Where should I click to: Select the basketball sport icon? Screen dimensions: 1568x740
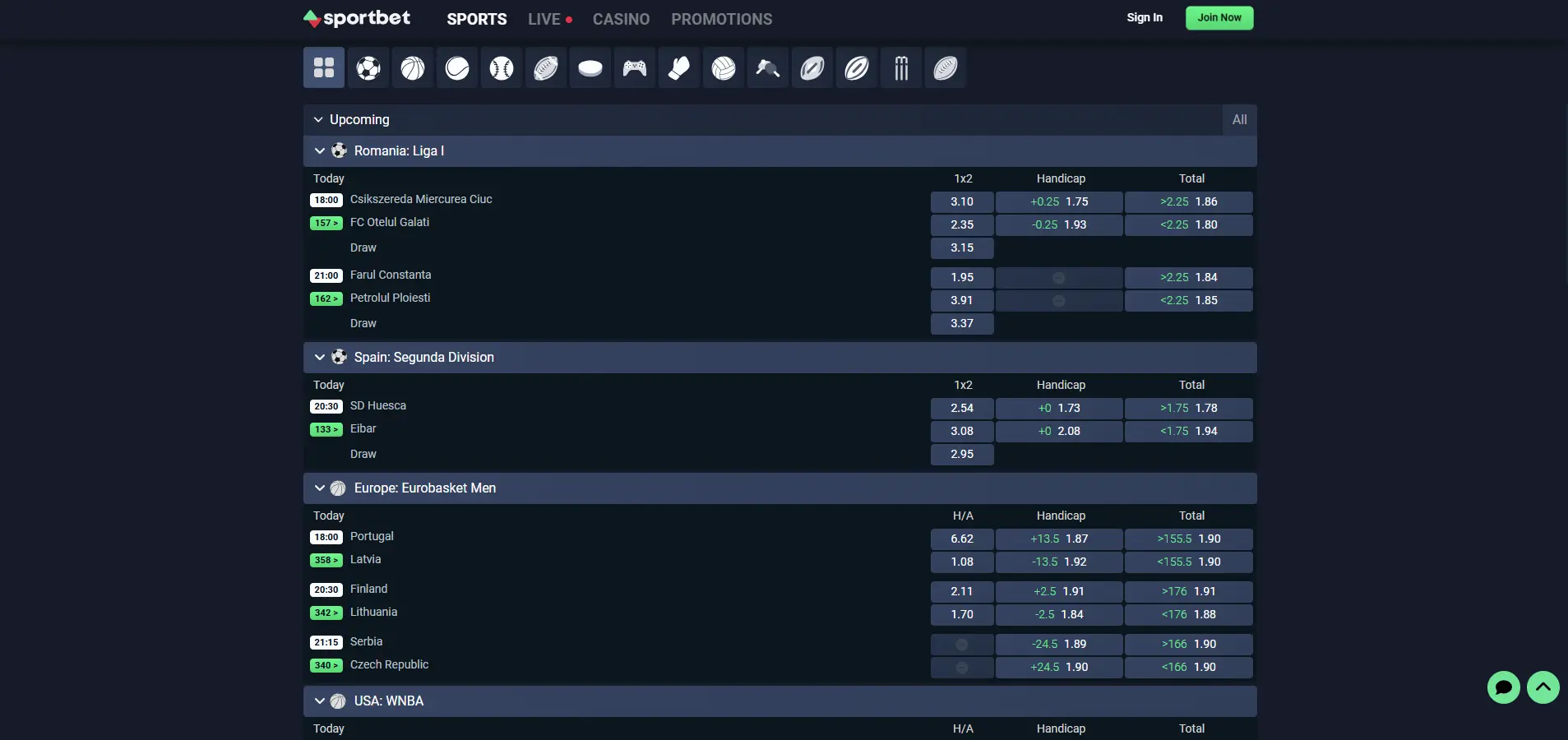pyautogui.click(x=412, y=68)
